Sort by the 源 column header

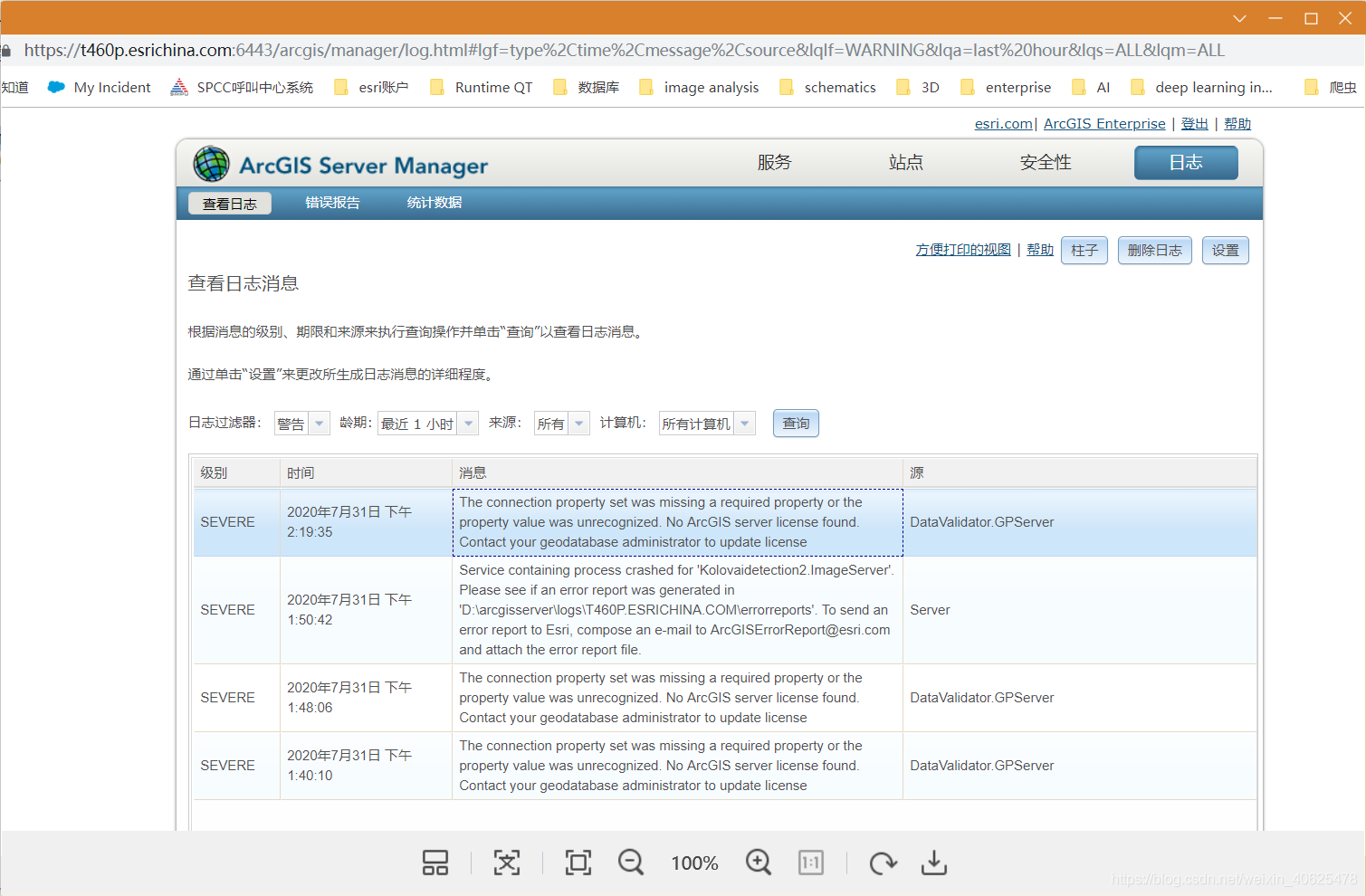click(1080, 472)
